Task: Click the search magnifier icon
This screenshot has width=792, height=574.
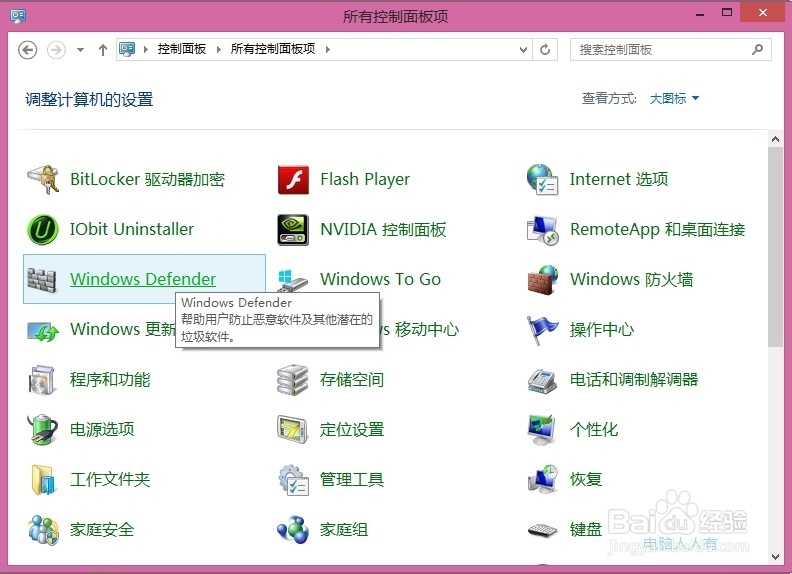Action: coord(757,50)
